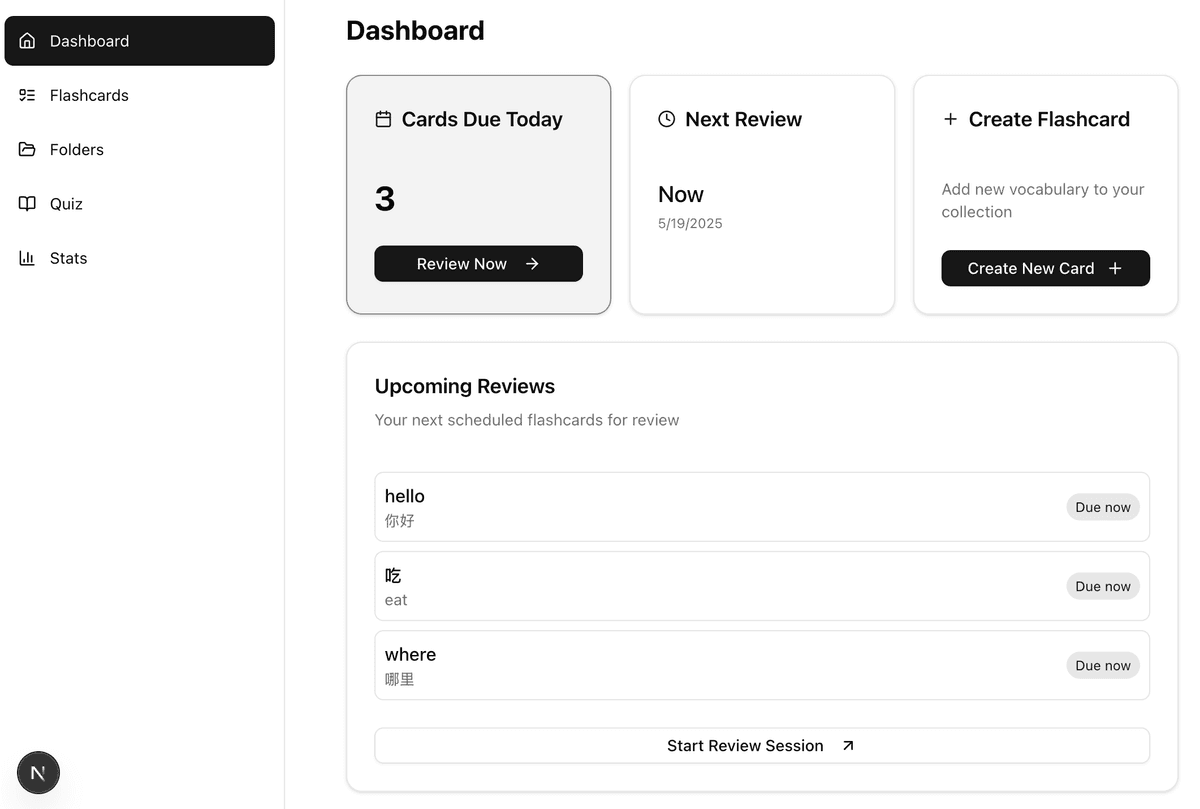Click the Stats bar chart icon
1200x809 pixels.
click(x=27, y=258)
